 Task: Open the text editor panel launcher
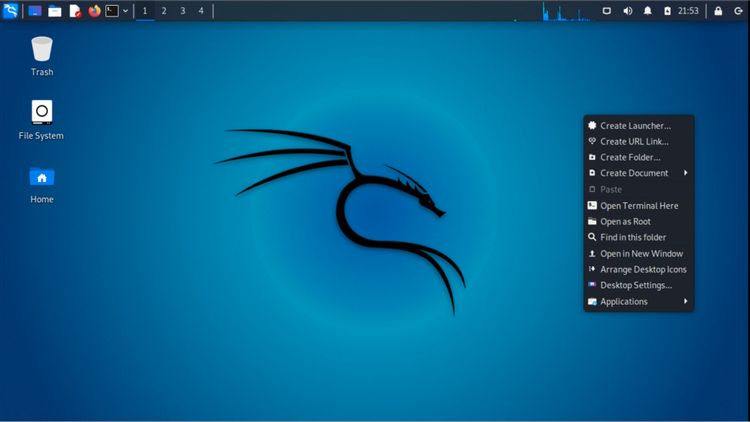pos(75,11)
